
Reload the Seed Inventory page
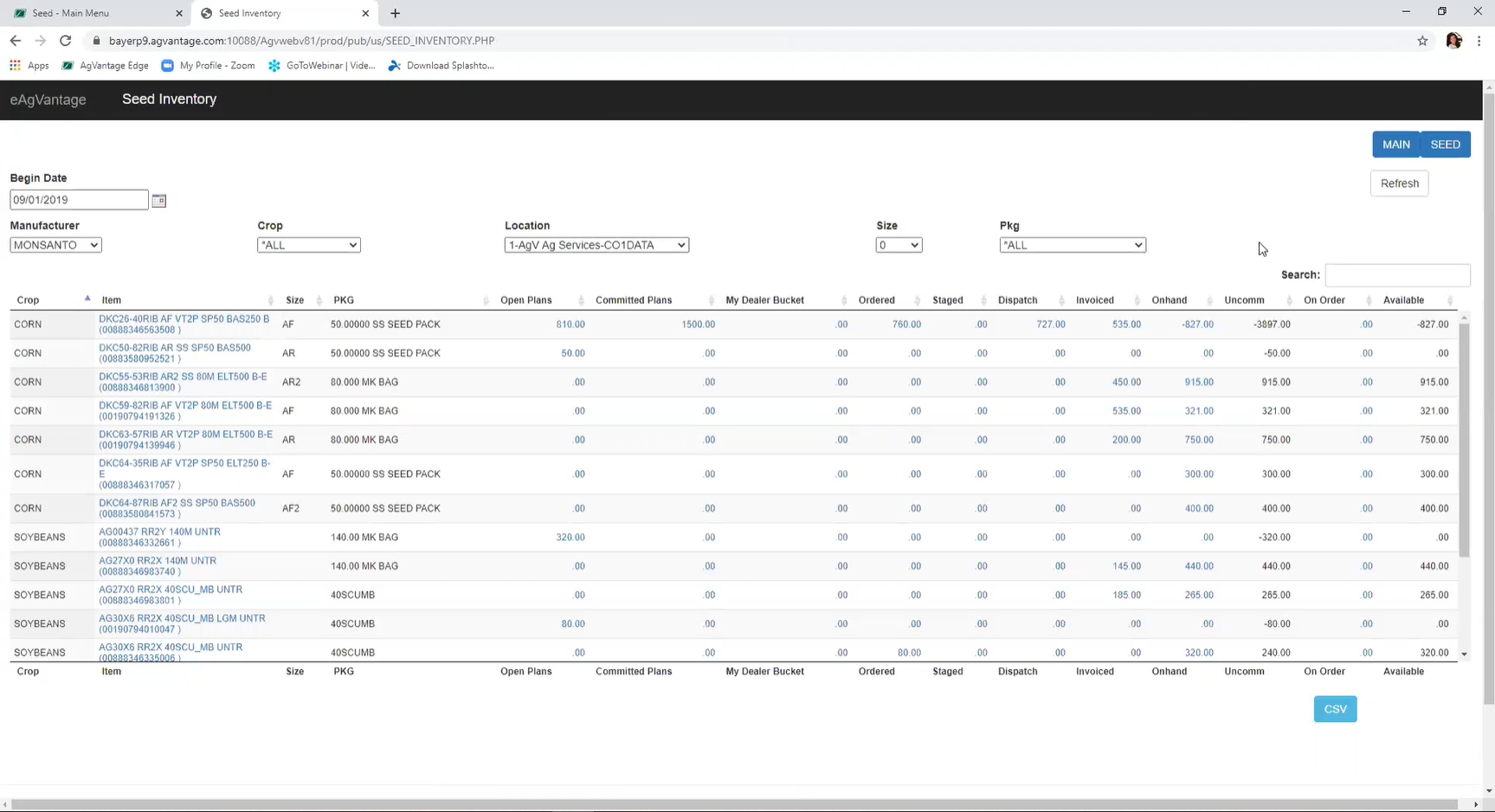[65, 41]
